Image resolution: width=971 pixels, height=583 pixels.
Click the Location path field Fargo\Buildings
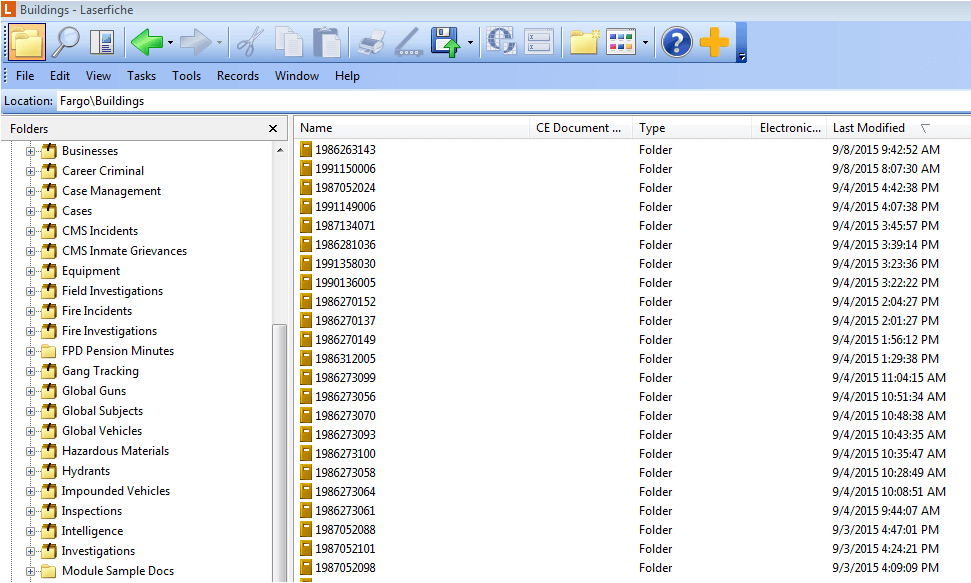point(513,101)
